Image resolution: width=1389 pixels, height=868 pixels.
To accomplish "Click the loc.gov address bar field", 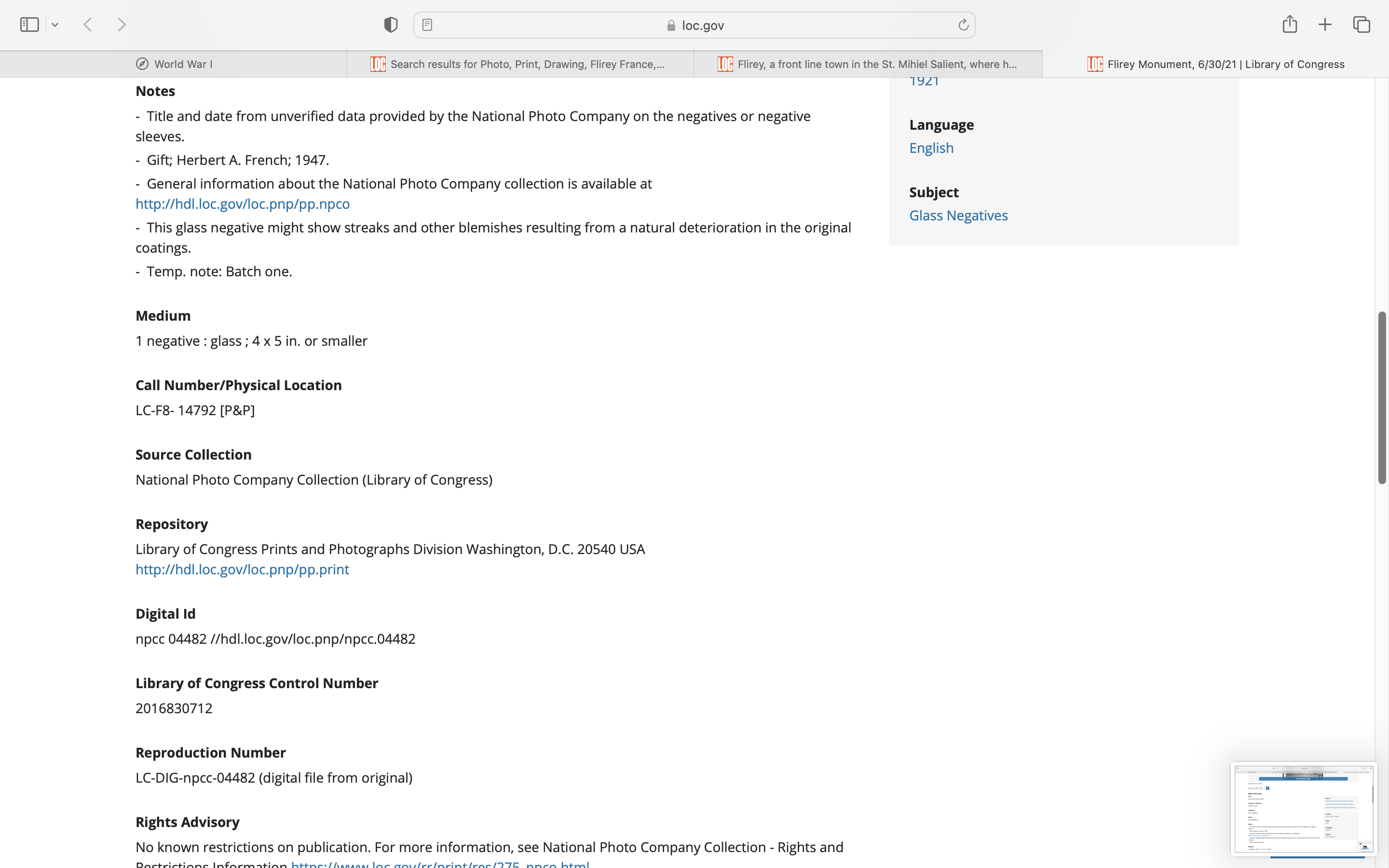I will point(694,25).
